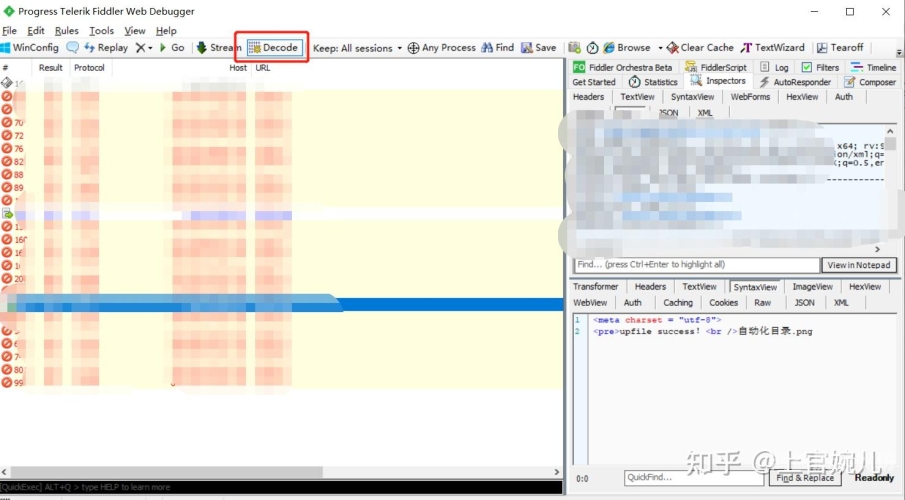The width and height of the screenshot is (905, 500).
Task: Open the View menu
Action: pyautogui.click(x=135, y=31)
